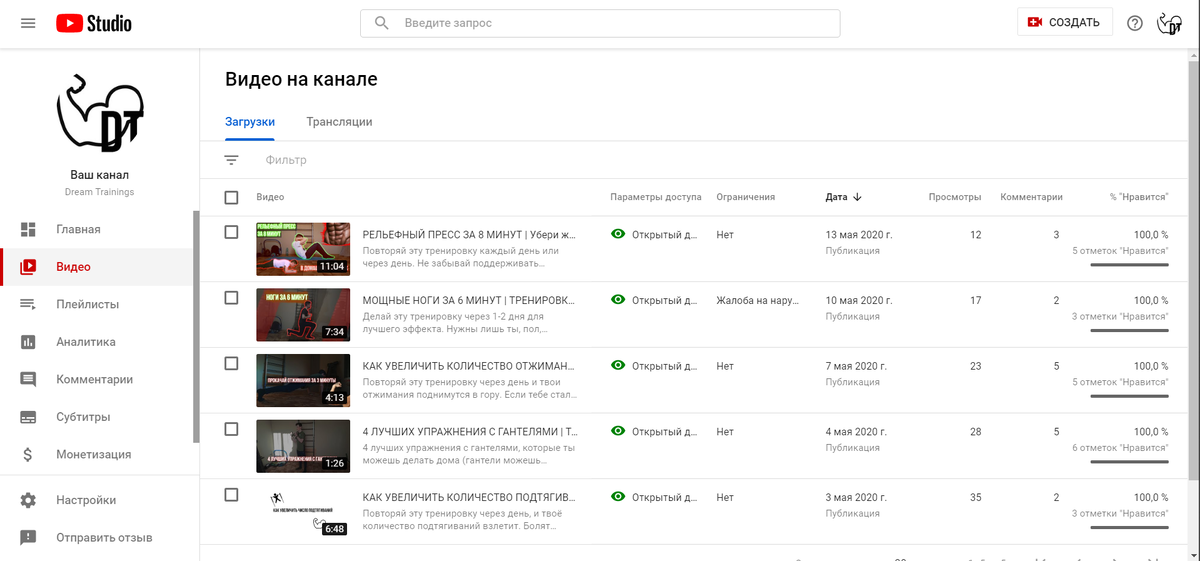1200x561 pixels.
Task: Open the 1:26 video thumbnail
Action: point(303,446)
